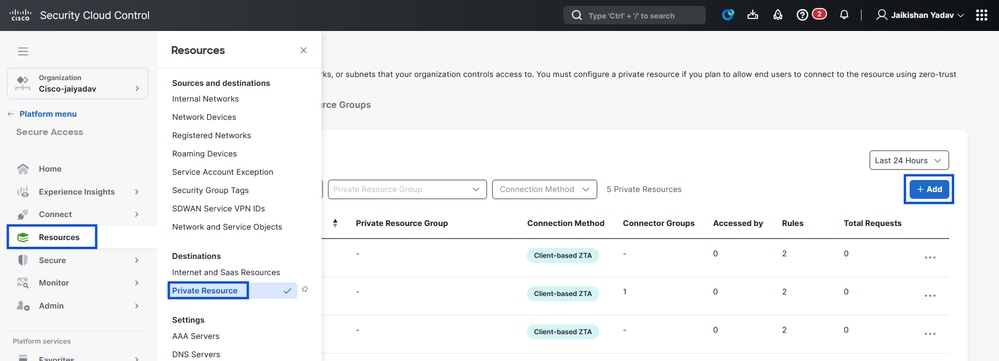999x361 pixels.
Task: Open row actions for third resource
Action: [930, 334]
